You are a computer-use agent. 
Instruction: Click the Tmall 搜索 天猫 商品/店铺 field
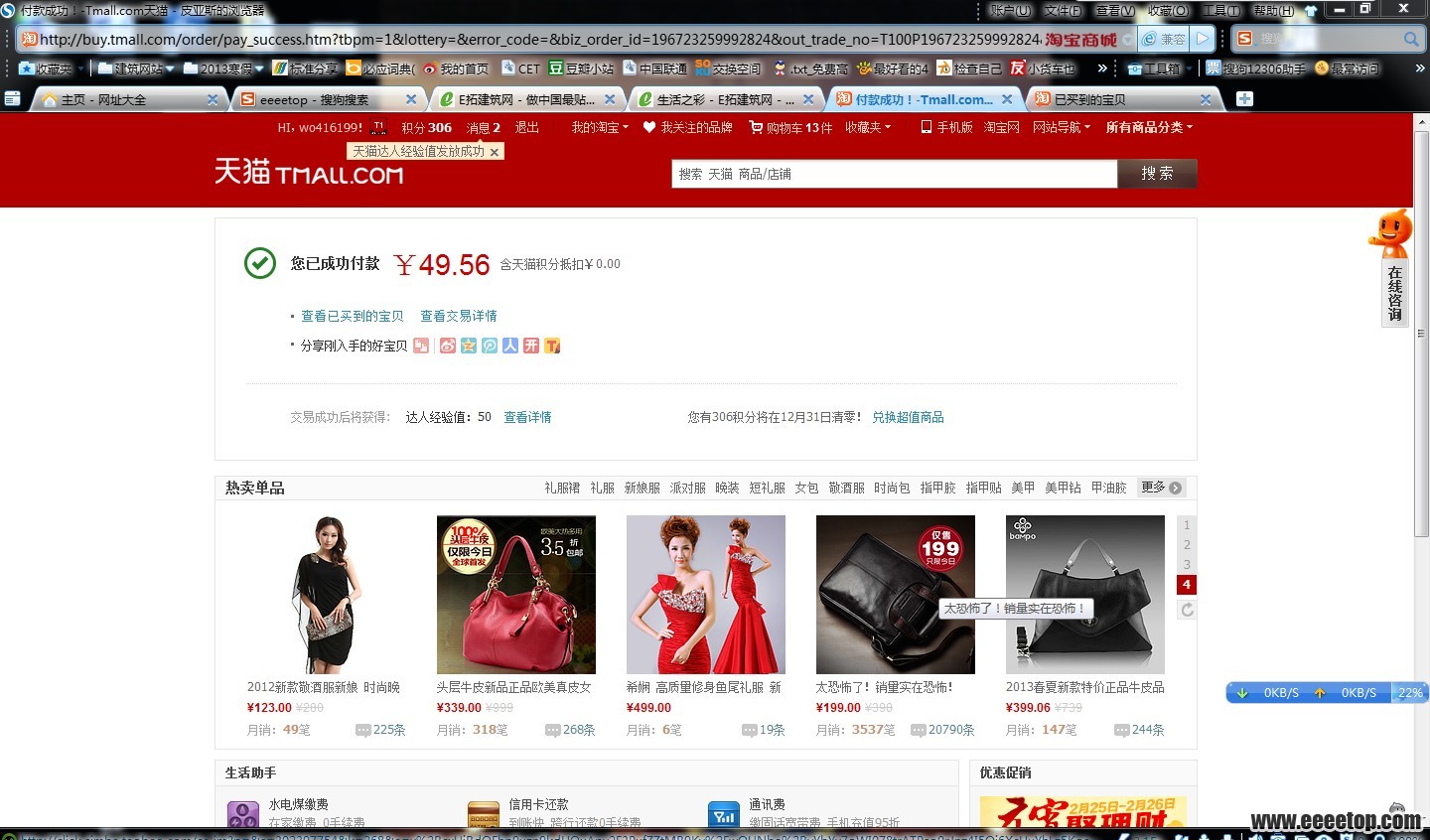(x=894, y=174)
